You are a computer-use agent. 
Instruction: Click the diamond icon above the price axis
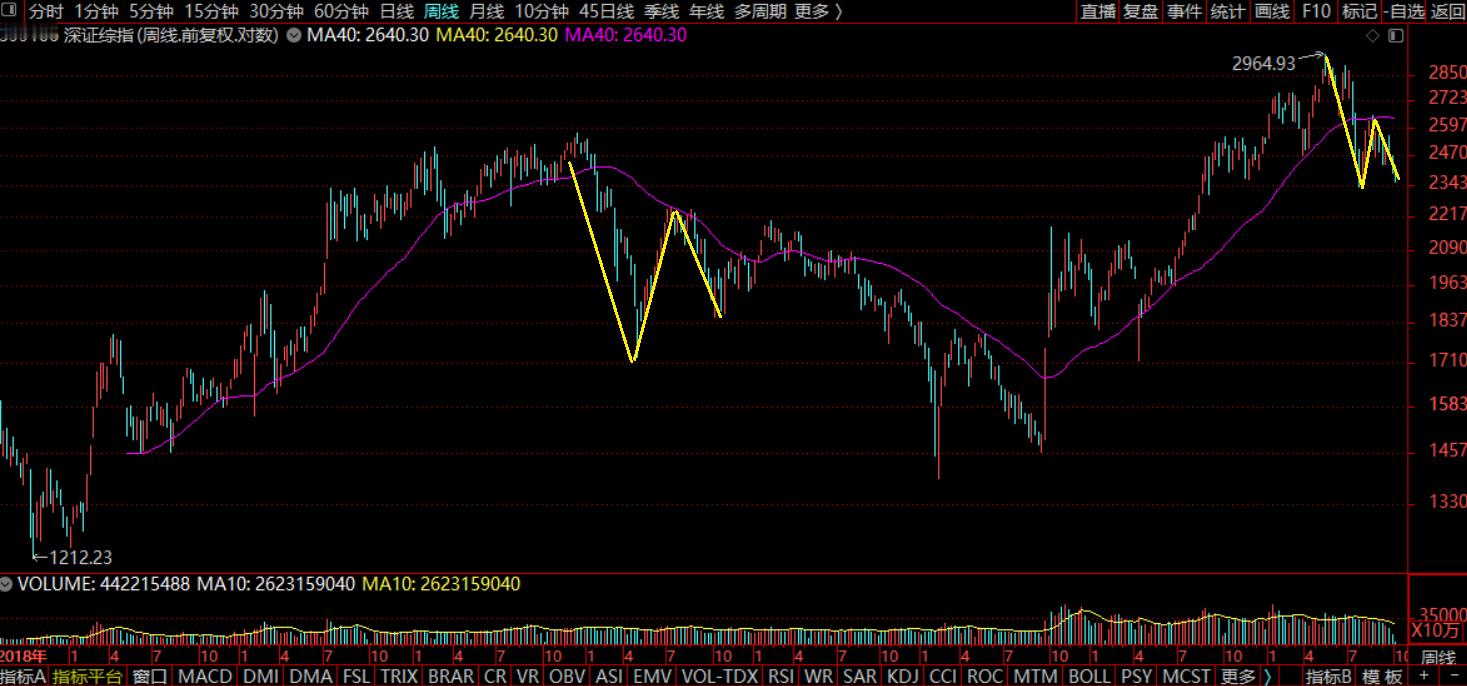pos(1372,36)
